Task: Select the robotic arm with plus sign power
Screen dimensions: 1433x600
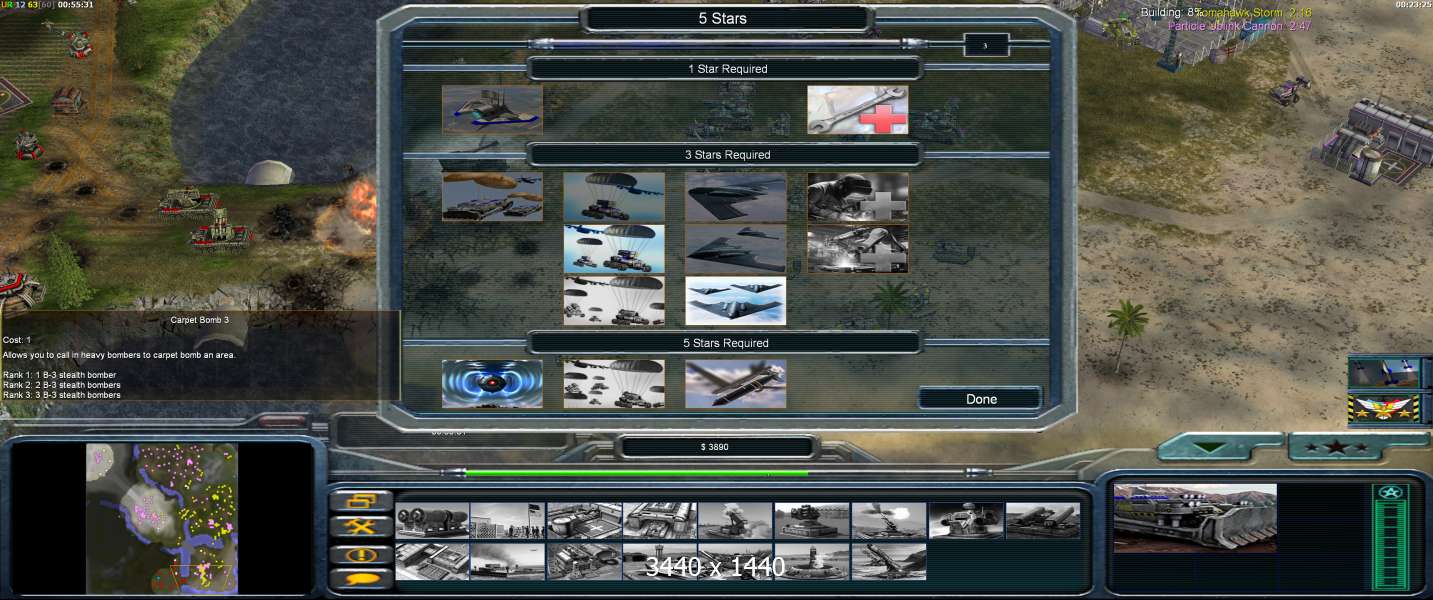Action: [858, 249]
